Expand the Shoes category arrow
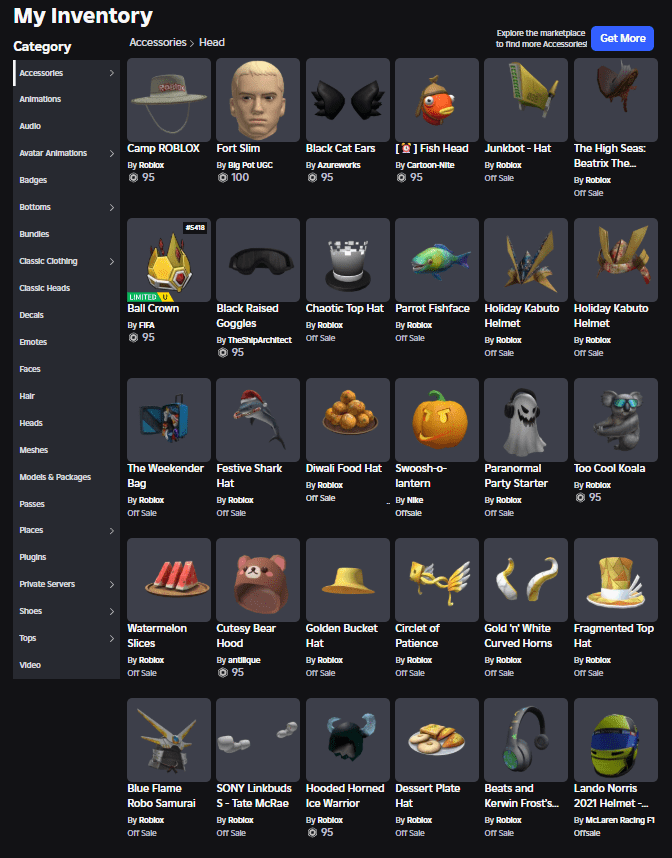Viewport: 672px width, 858px height. coord(112,611)
